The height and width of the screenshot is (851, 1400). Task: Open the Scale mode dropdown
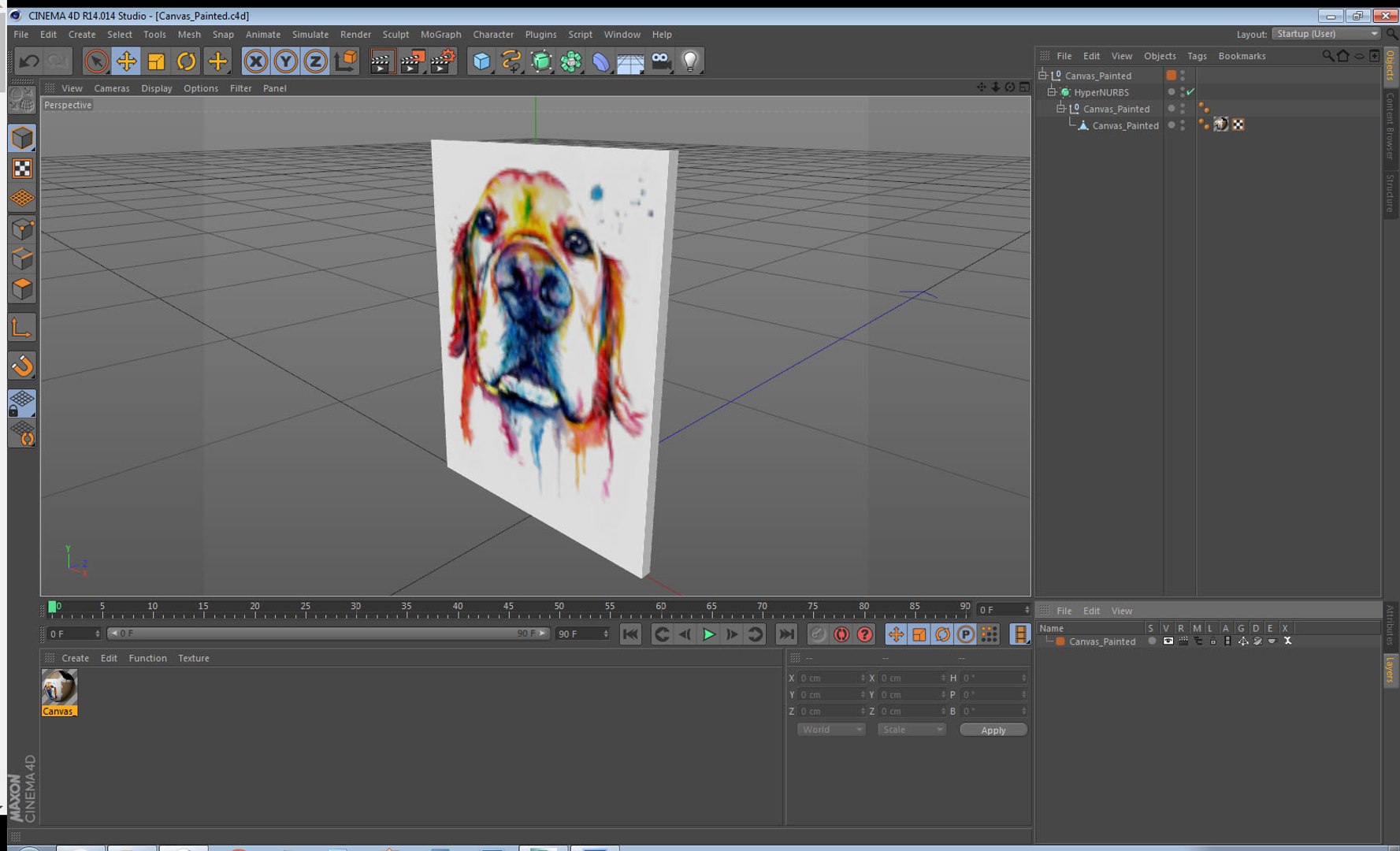[911, 730]
